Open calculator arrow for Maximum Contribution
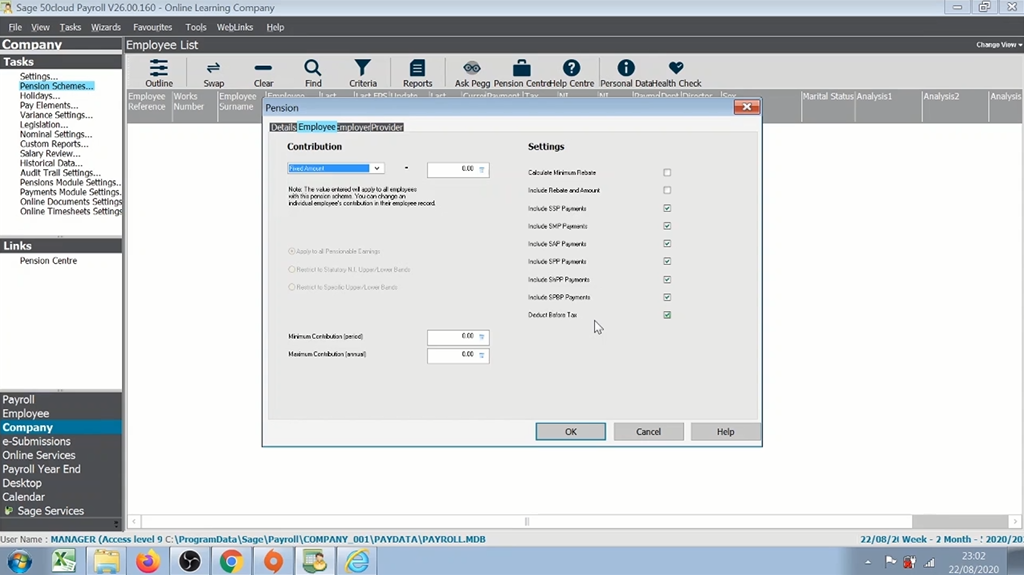 [482, 355]
